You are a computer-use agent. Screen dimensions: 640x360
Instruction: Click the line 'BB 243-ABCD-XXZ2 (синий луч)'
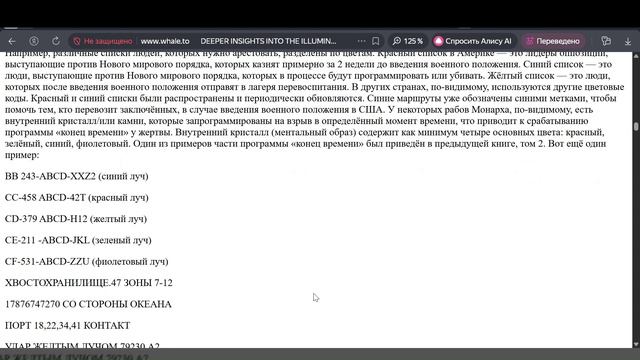[x=77, y=176]
